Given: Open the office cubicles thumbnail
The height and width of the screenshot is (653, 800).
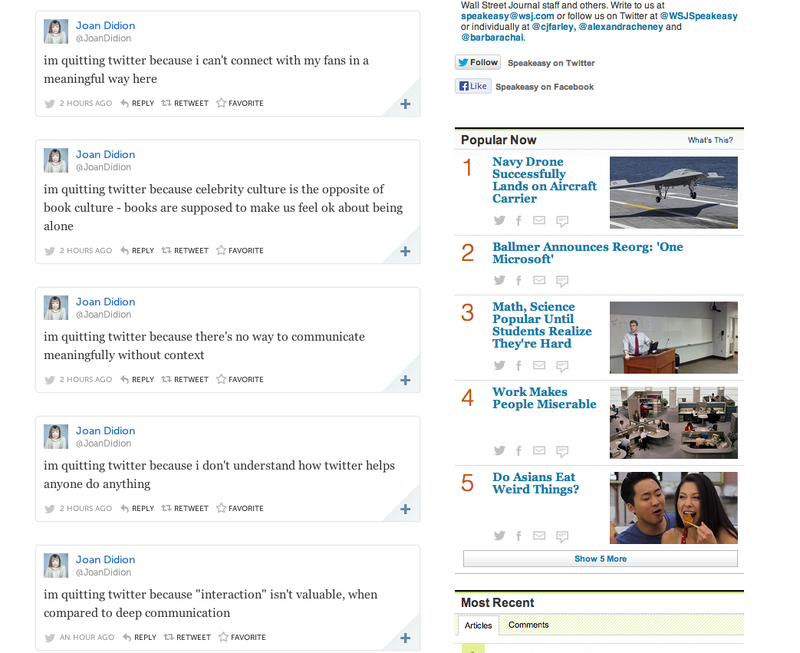Looking at the screenshot, I should tap(673, 422).
